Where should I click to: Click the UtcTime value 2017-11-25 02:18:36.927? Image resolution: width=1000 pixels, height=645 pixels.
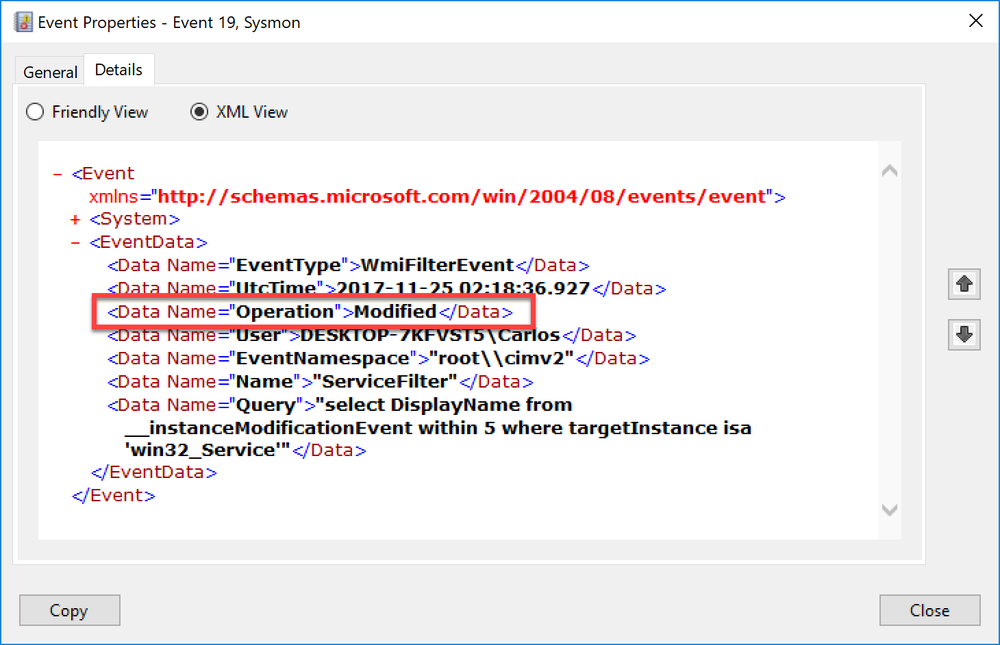pos(463,288)
